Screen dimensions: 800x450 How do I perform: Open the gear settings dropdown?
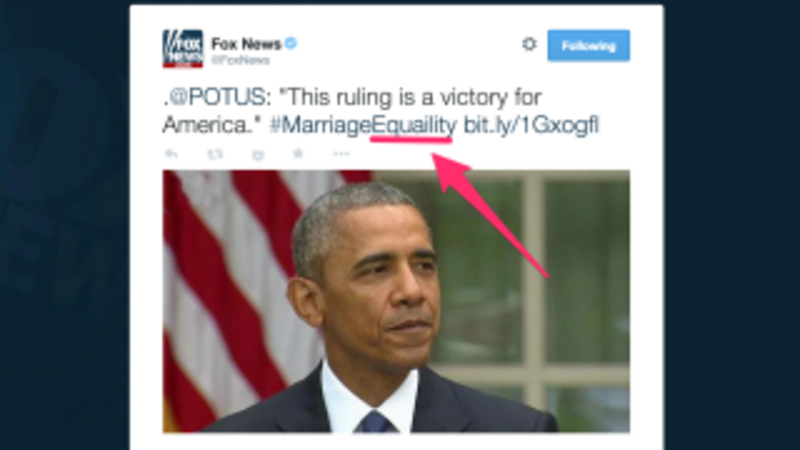[x=530, y=44]
